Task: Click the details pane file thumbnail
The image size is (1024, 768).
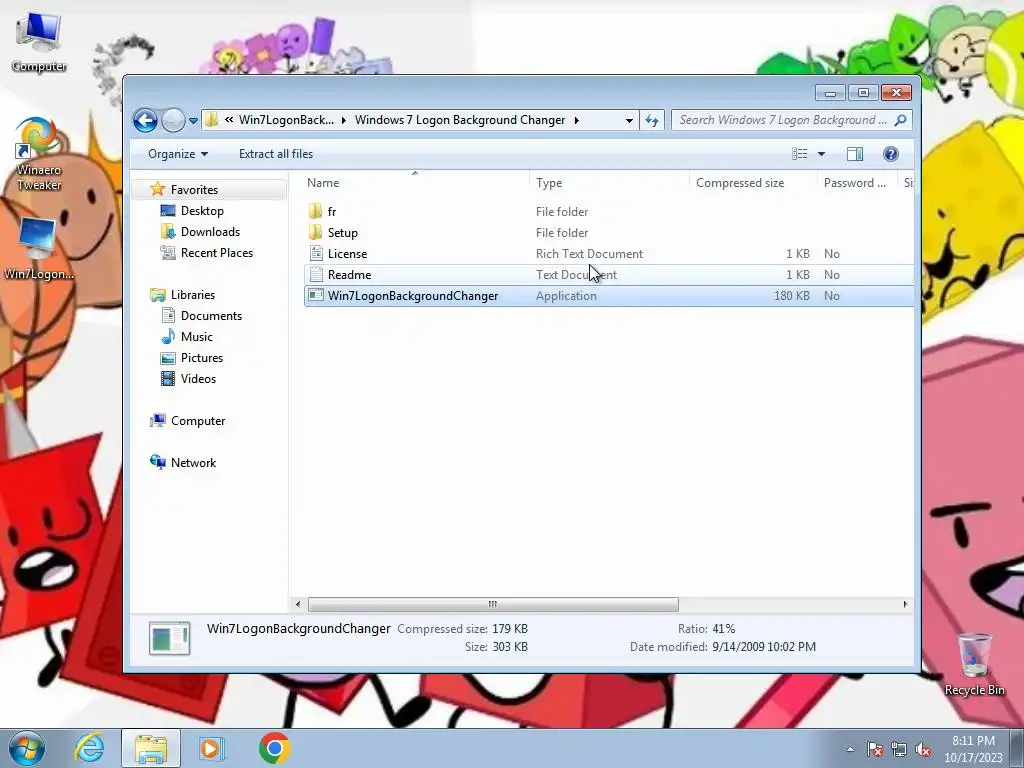Action: pos(169,638)
